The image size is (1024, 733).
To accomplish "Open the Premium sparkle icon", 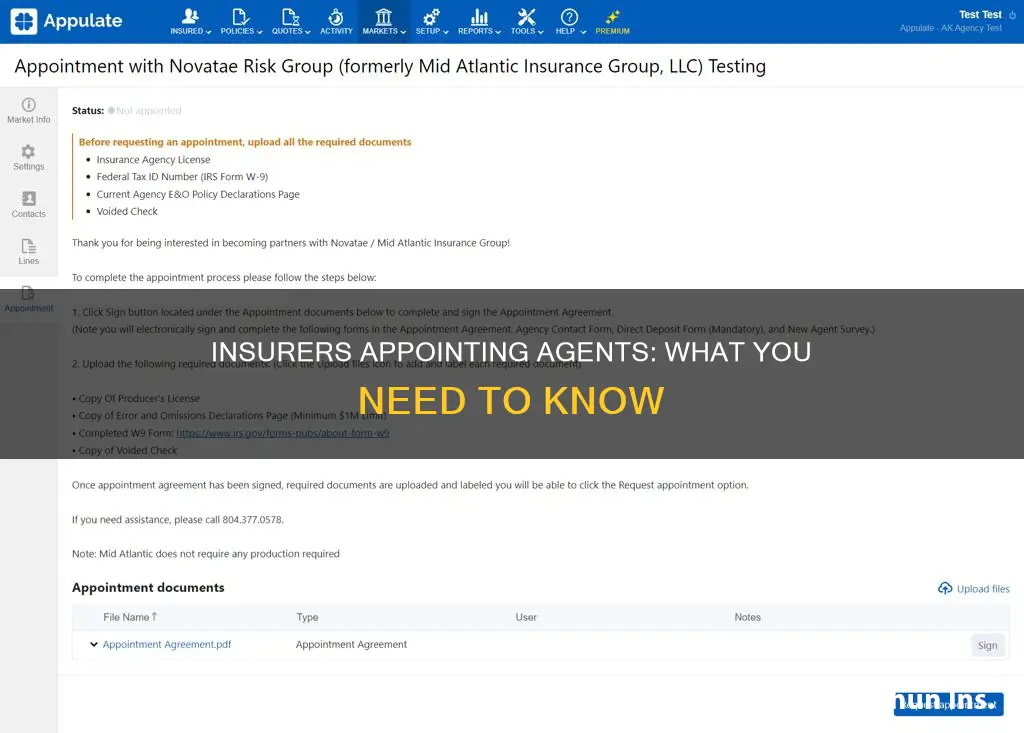I will pos(613,16).
